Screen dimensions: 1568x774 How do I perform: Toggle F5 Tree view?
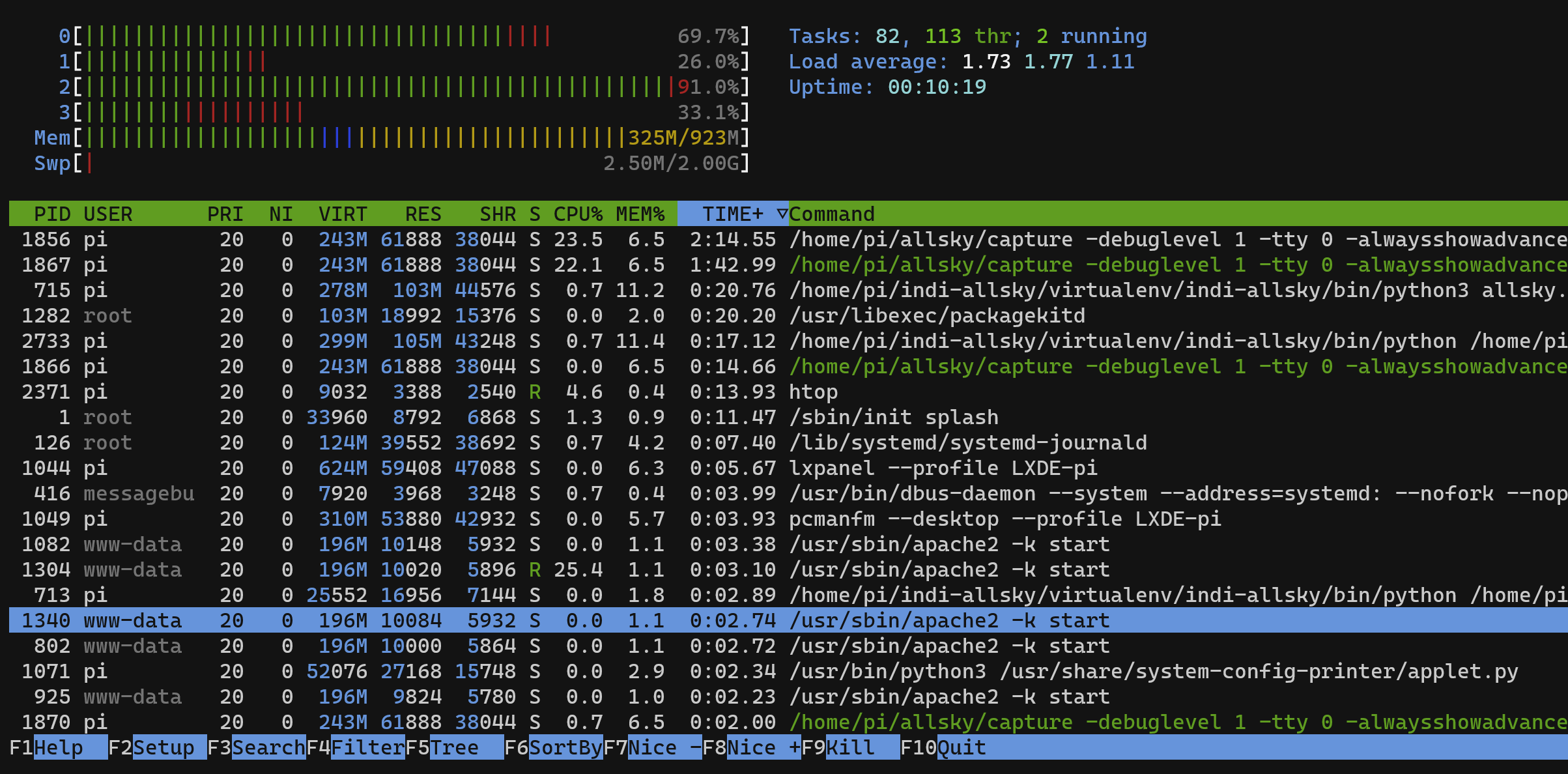coord(454,747)
